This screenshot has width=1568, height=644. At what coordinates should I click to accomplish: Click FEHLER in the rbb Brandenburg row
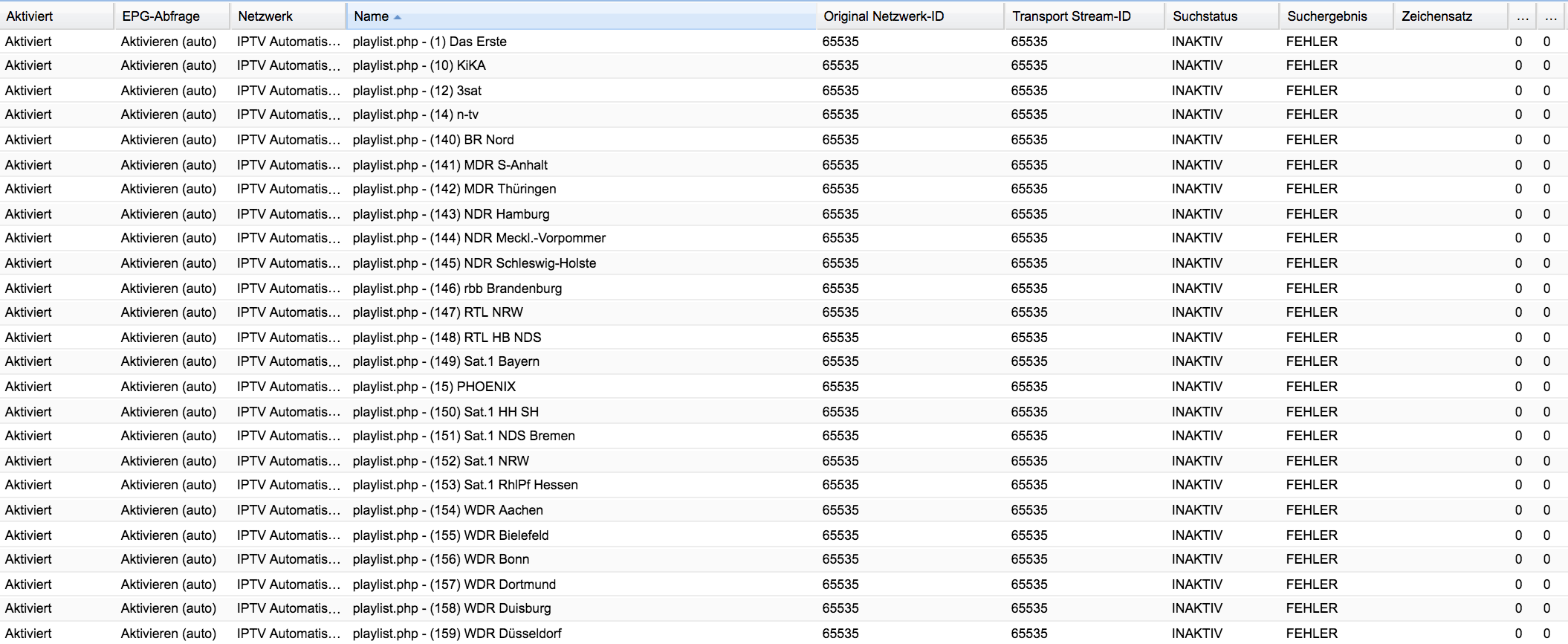point(1312,289)
